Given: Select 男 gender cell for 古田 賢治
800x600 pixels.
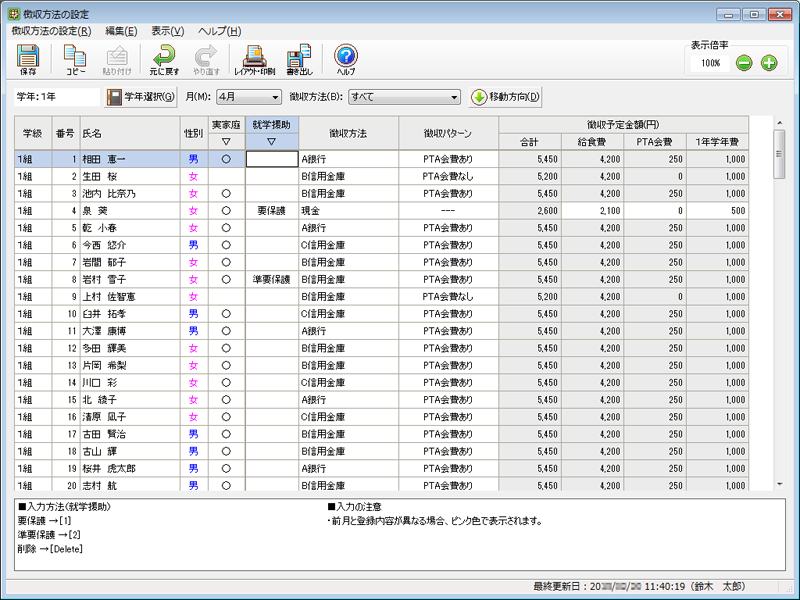Looking at the screenshot, I should (x=194, y=434).
